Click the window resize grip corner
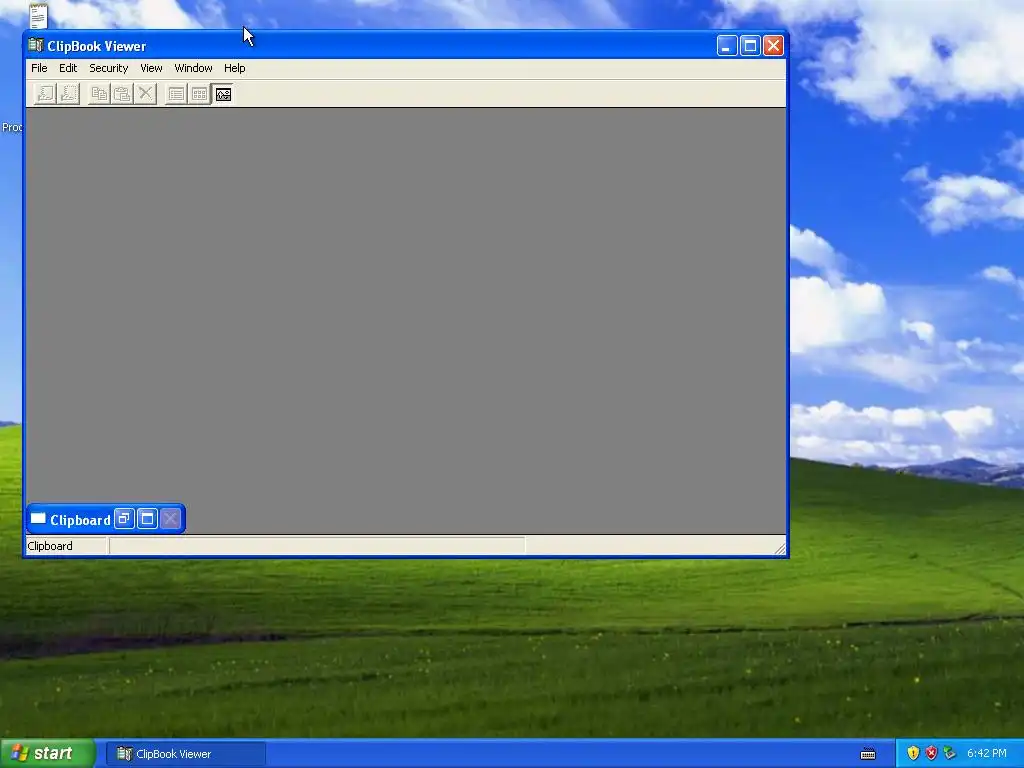The height and width of the screenshot is (768, 1024). 780,549
